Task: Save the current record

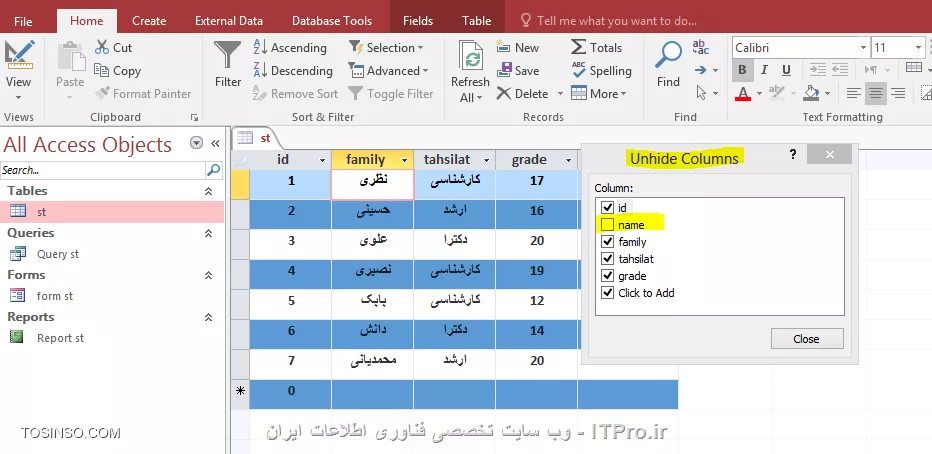Action: (518, 71)
